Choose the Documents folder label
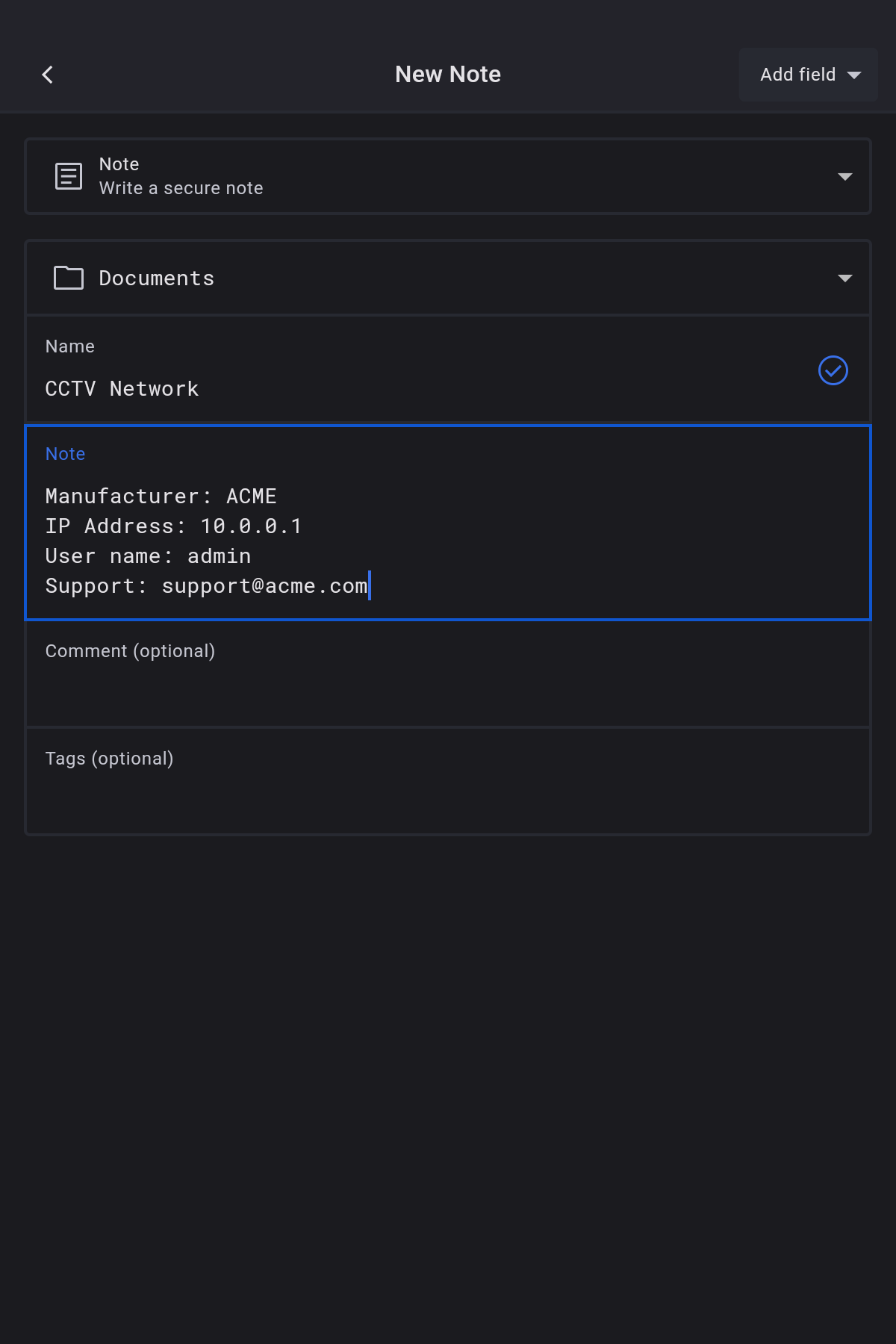This screenshot has width=896, height=1344. click(157, 279)
